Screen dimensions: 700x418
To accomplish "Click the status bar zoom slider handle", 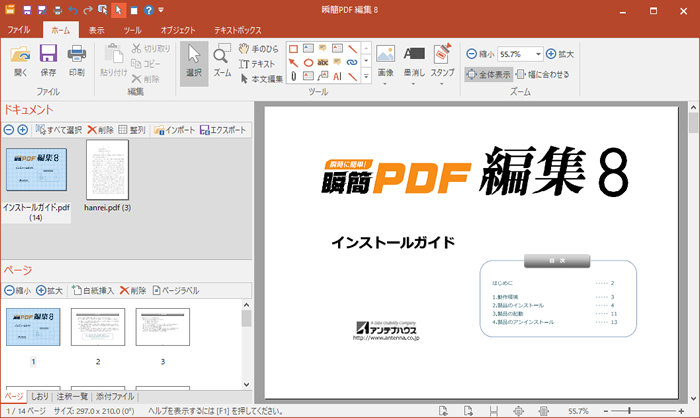I will [629, 411].
